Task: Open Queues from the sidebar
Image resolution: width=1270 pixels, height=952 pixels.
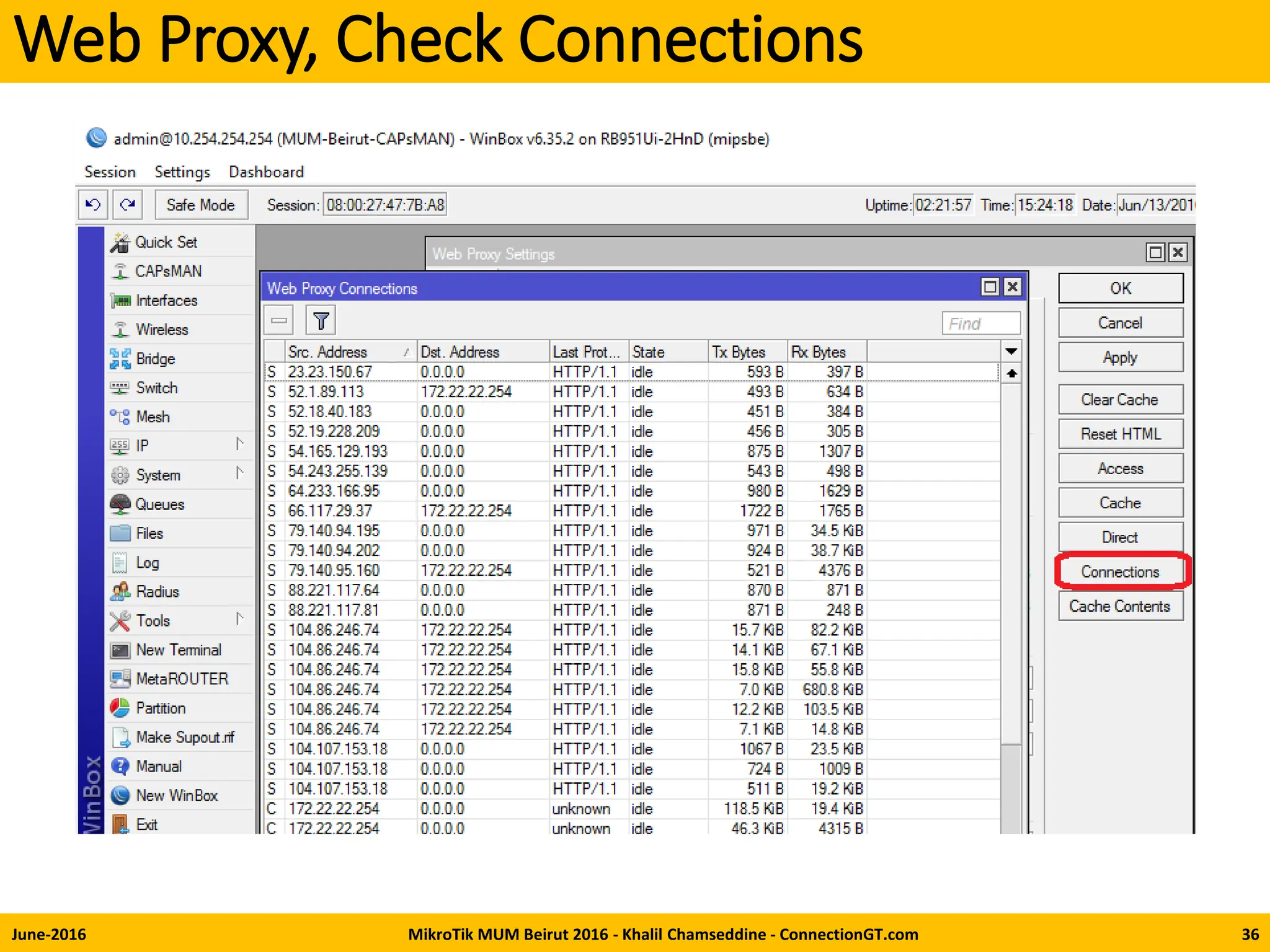Action: pos(159,505)
